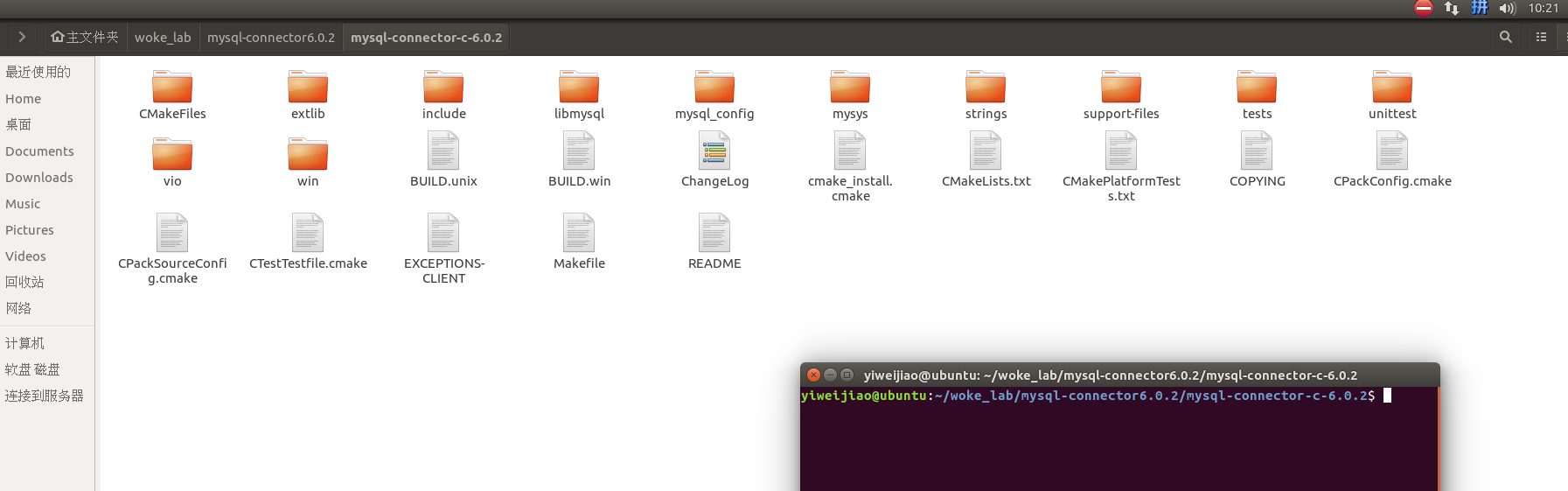Open the libmysql folder
The image size is (1568, 491).
(x=579, y=87)
